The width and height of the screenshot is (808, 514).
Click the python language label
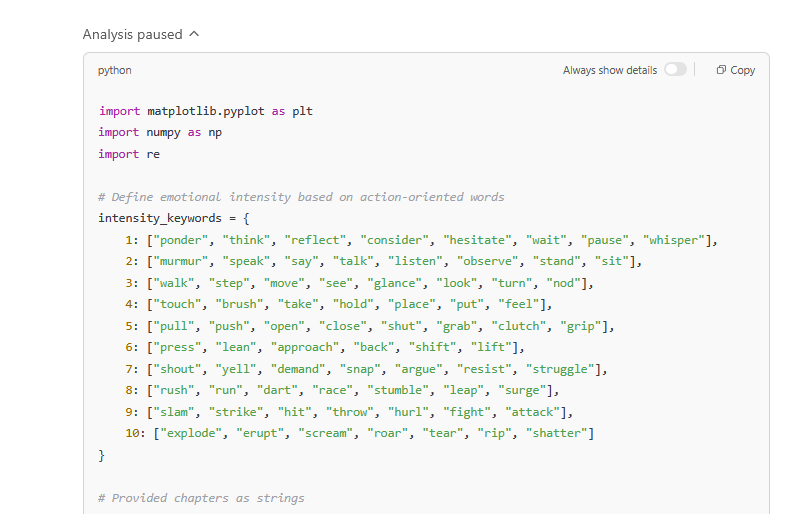114,70
